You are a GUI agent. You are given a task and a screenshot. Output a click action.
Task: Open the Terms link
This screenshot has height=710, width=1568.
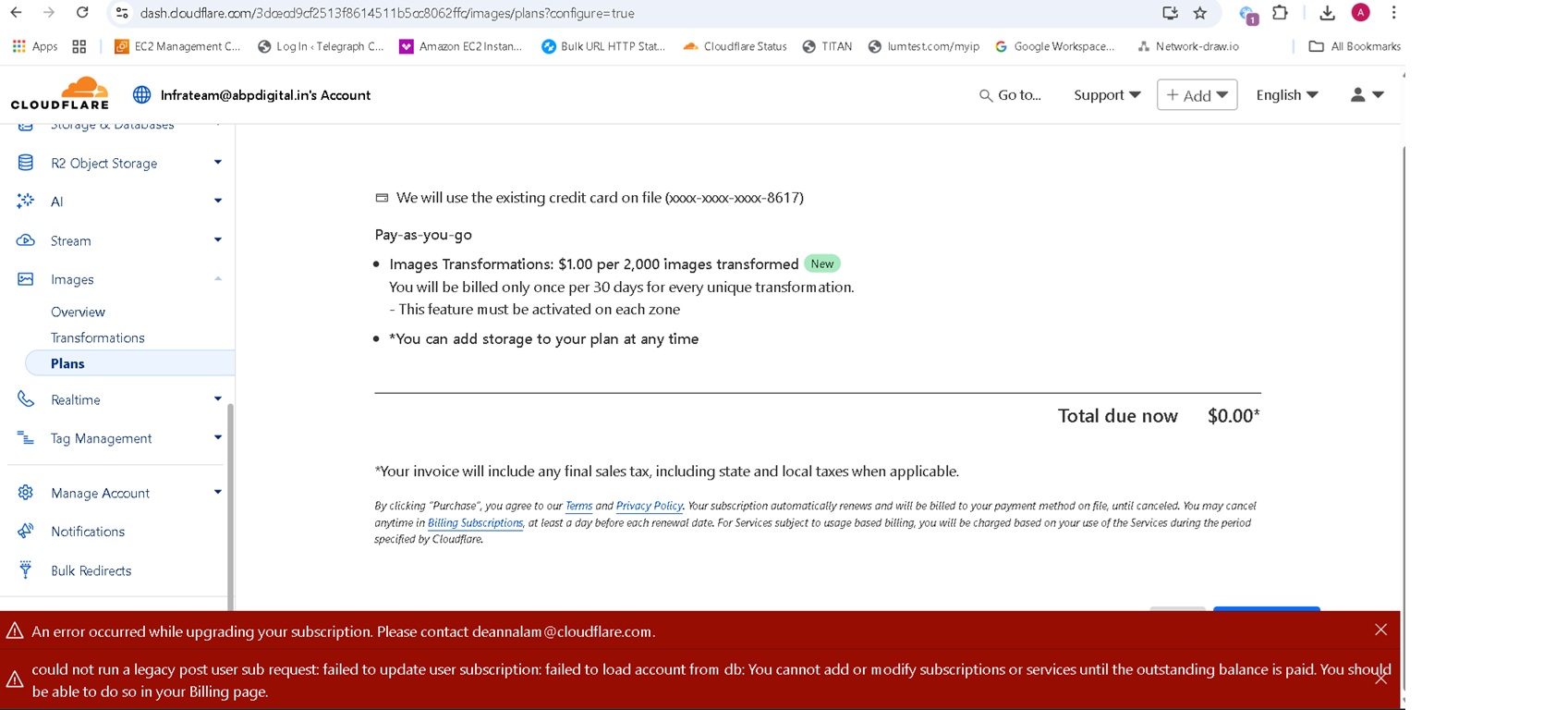click(x=579, y=506)
